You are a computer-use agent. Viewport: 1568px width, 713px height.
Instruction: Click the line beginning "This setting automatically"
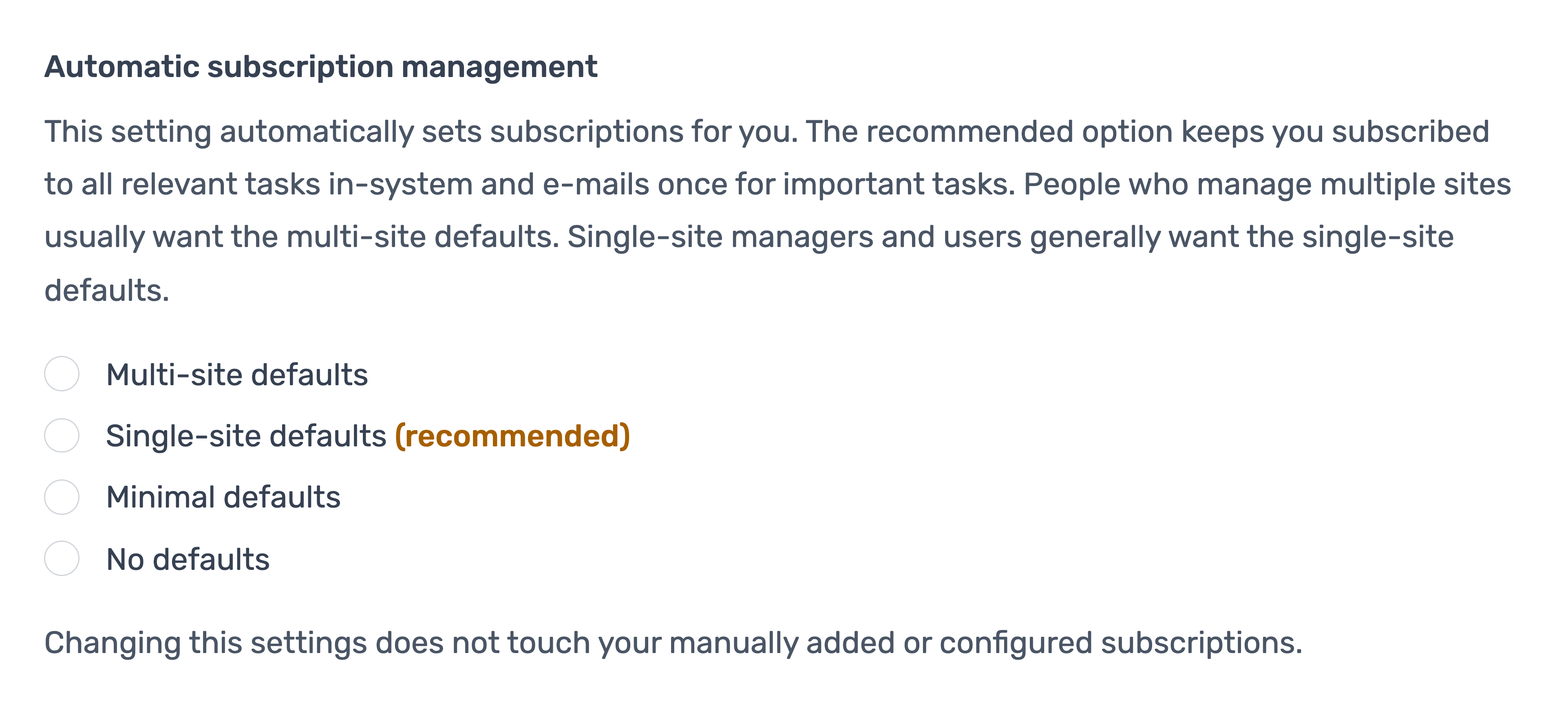point(767,132)
